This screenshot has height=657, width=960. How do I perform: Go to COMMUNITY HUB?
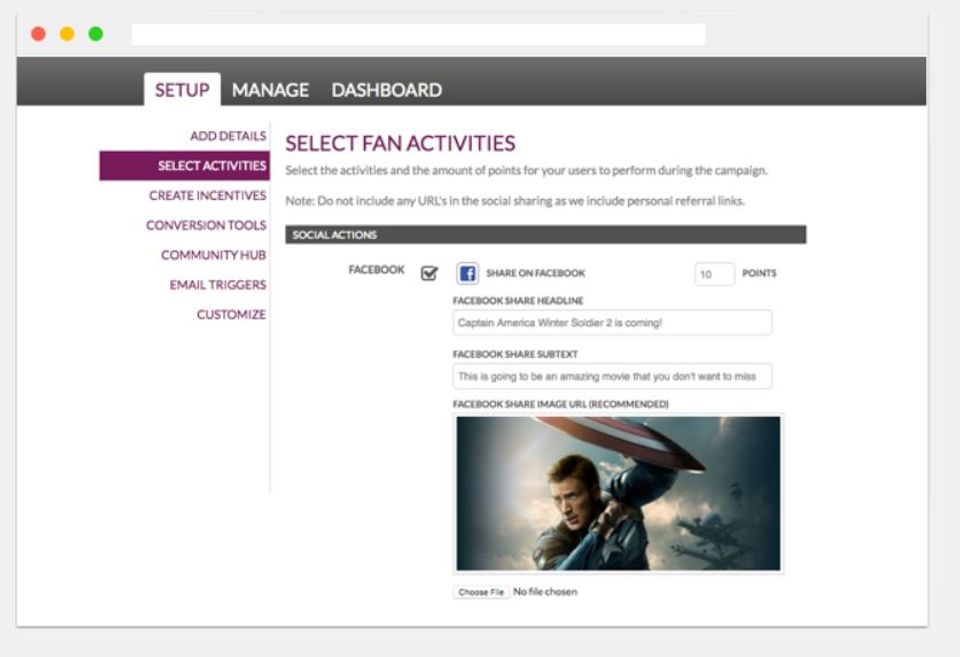pos(213,255)
